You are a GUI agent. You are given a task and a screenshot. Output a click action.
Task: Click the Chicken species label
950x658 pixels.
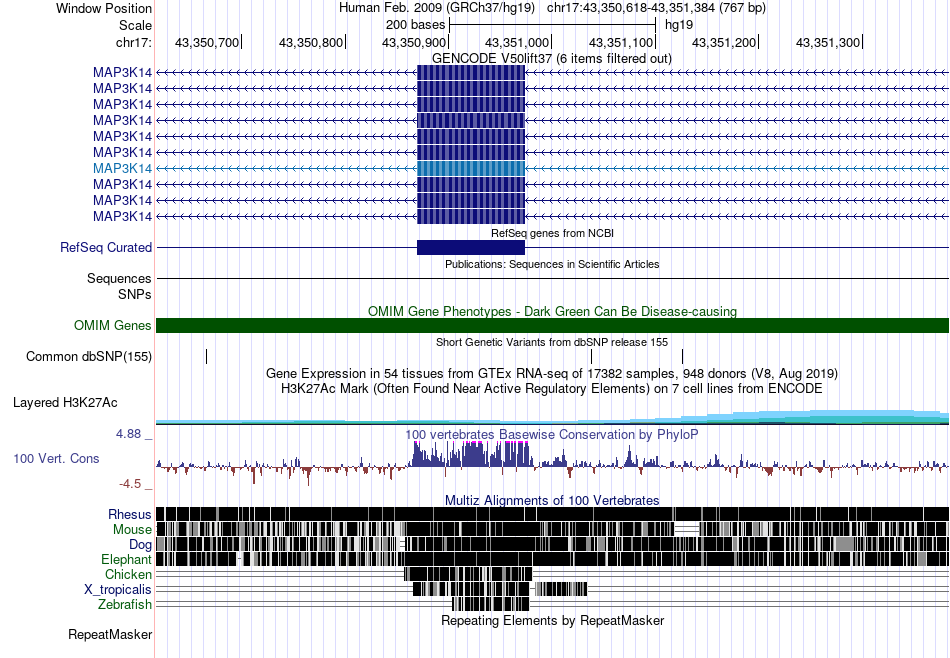click(128, 574)
